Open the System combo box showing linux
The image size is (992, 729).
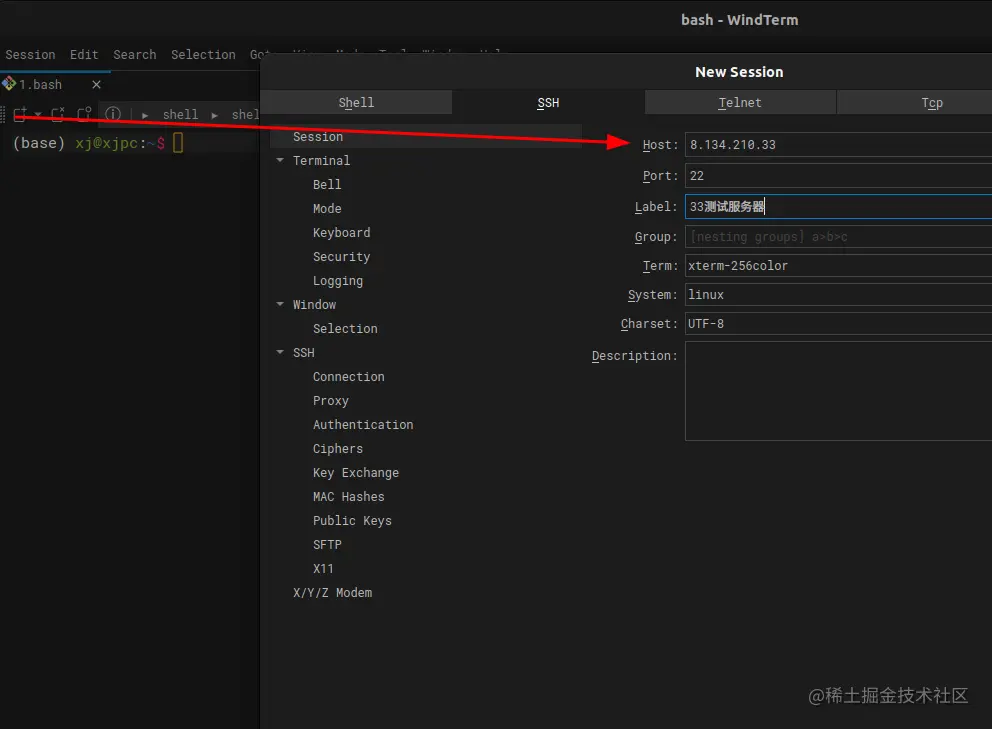click(x=838, y=295)
